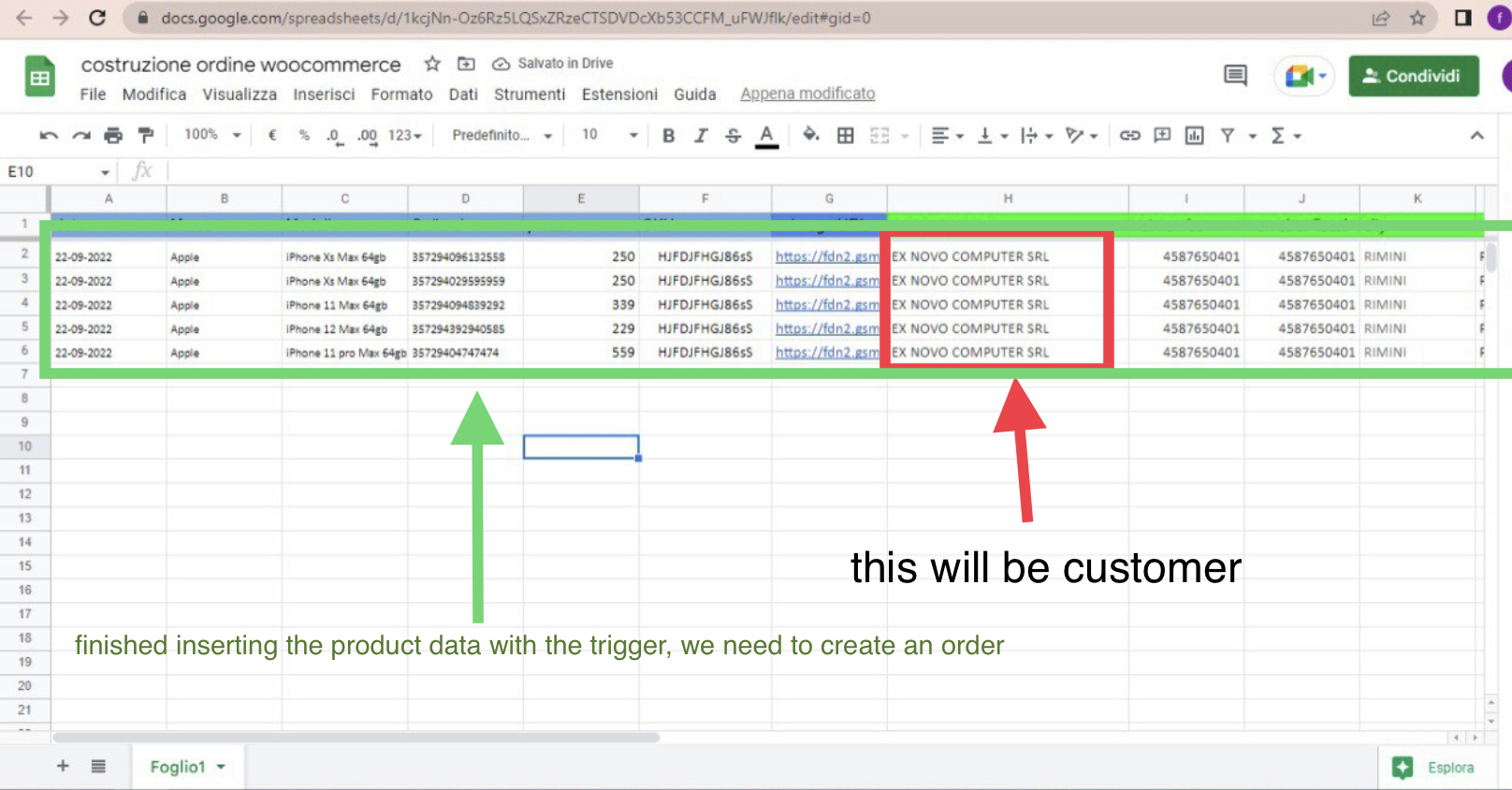Image resolution: width=1512 pixels, height=790 pixels.
Task: Collapse the menus with the chevron arrow
Action: tap(1476, 136)
